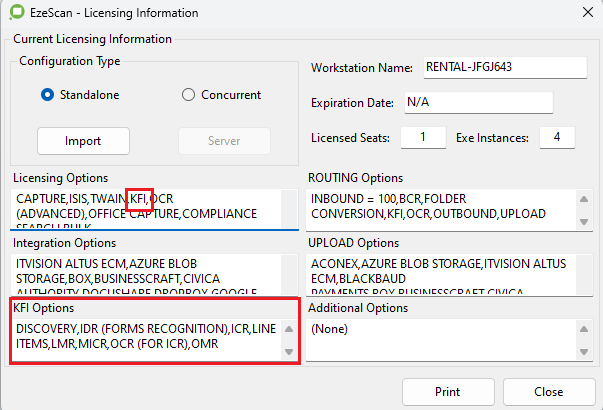
Task: Select the Standalone configuration type
Action: [x=47, y=95]
